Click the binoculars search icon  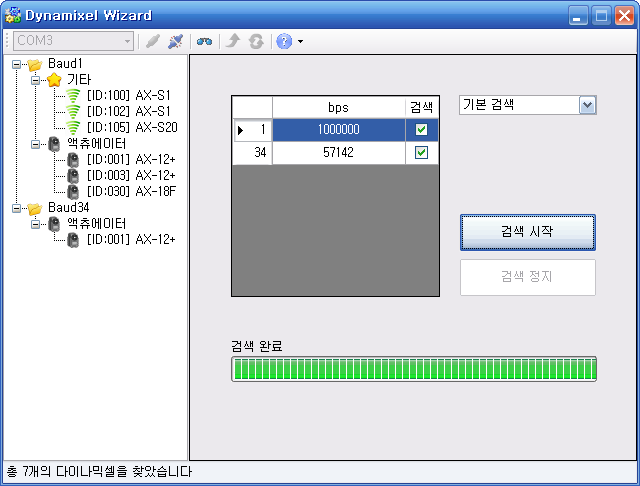[204, 41]
